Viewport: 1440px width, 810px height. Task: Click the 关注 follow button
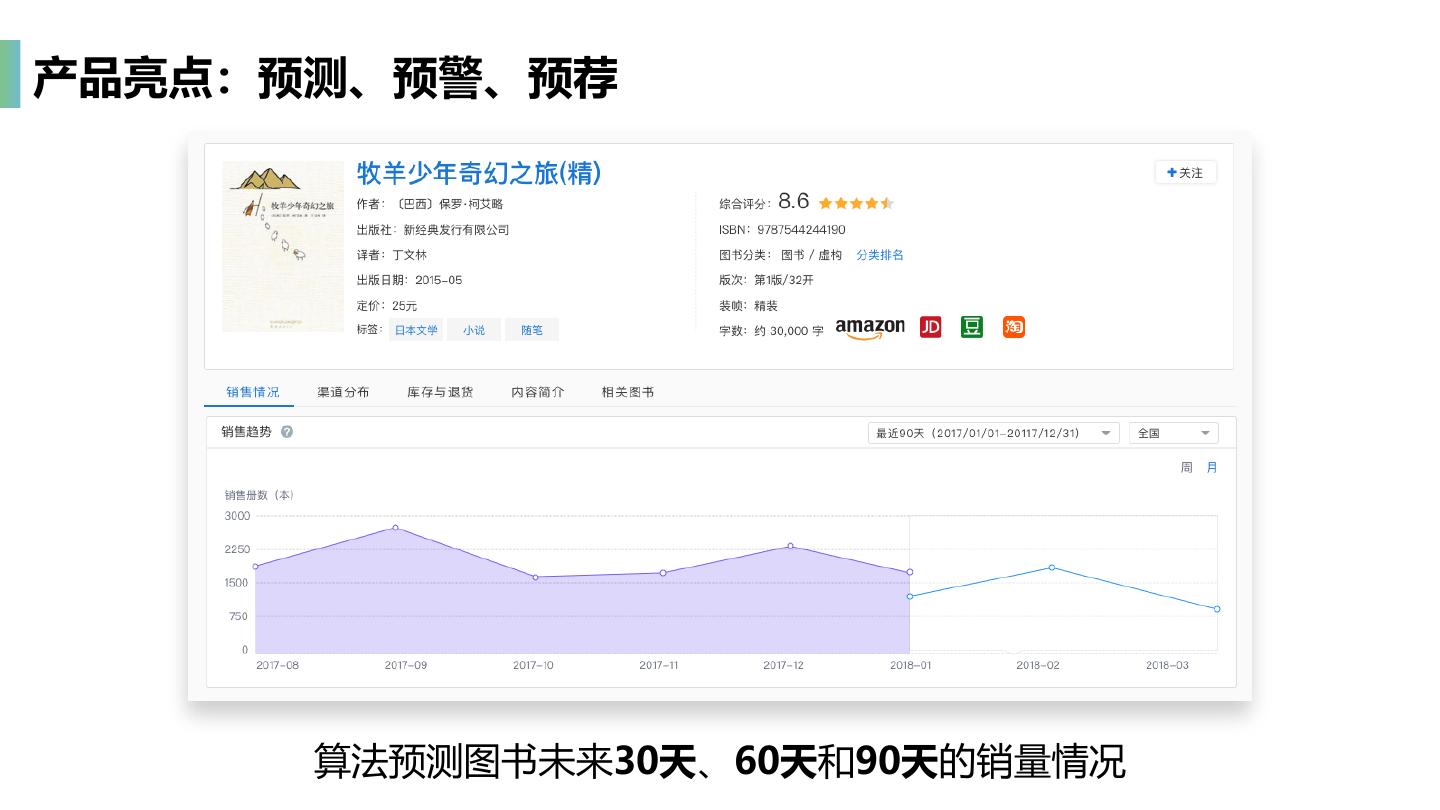point(1185,173)
